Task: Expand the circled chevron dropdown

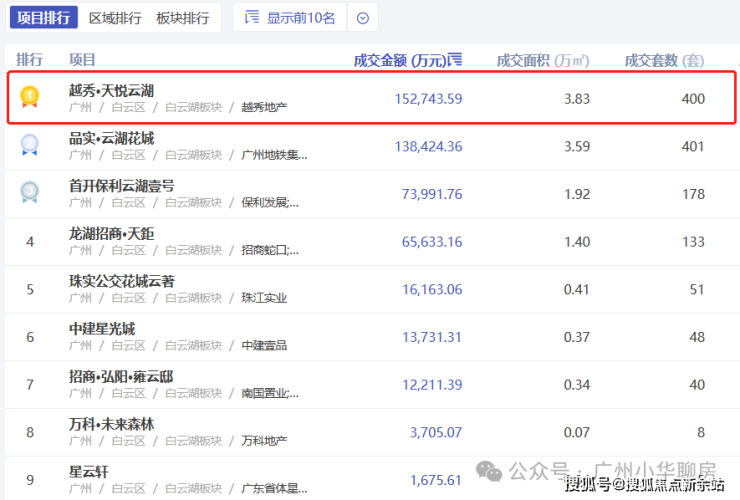Action: point(363,18)
